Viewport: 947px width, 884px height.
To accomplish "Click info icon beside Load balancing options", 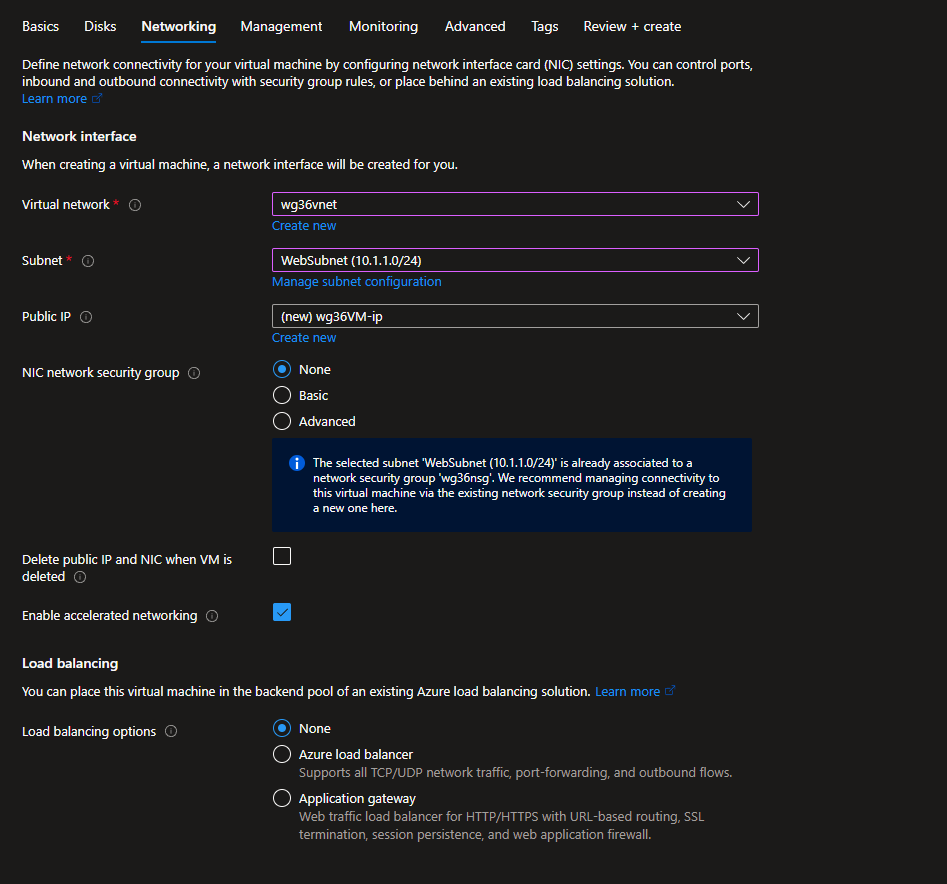I will (x=171, y=732).
